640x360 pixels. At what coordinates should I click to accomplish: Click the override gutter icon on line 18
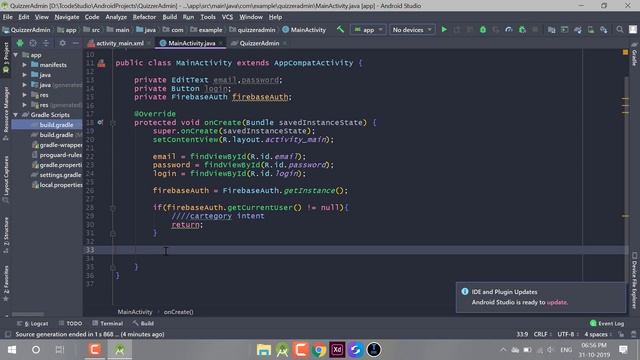(x=100, y=122)
